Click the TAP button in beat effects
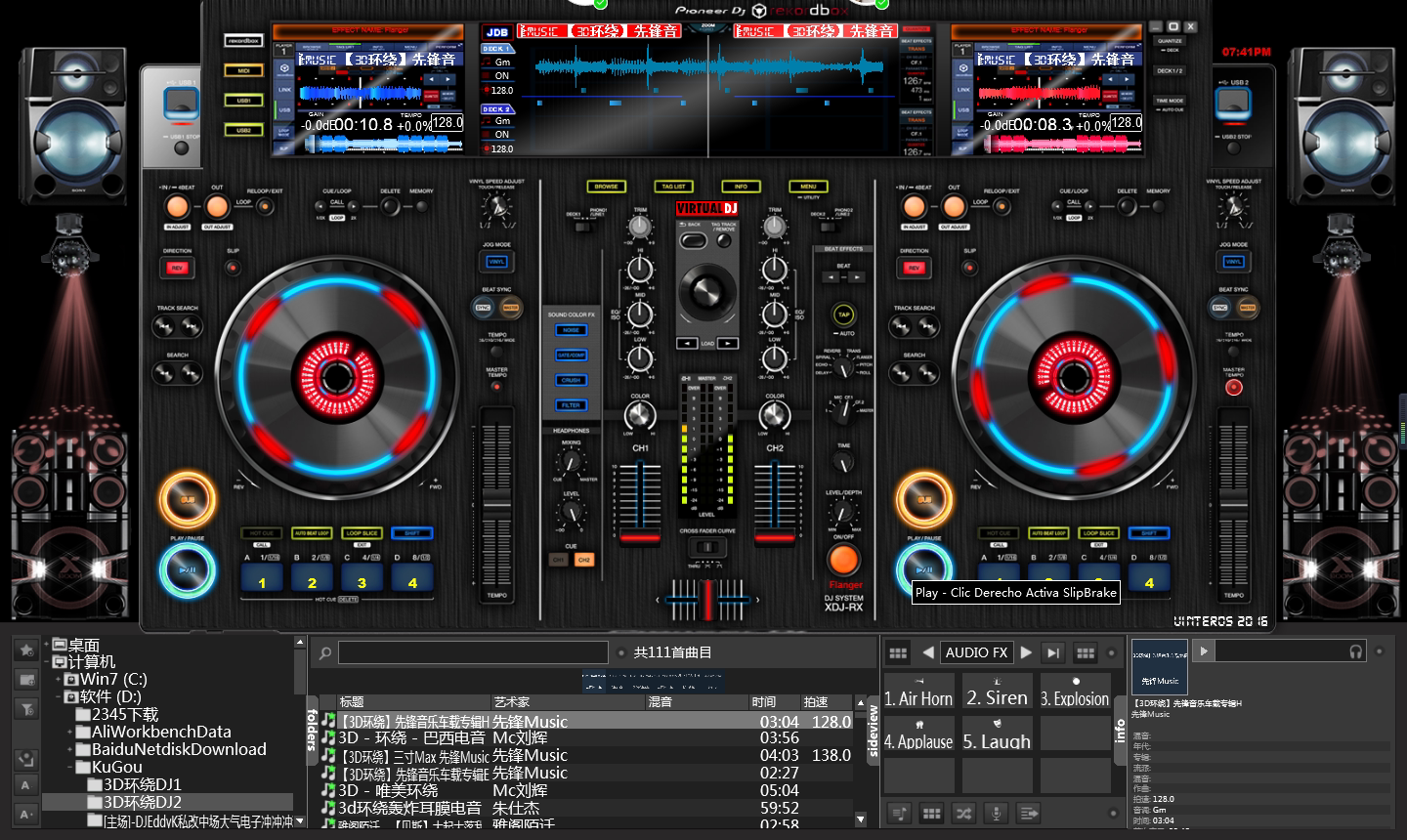This screenshot has width=1407, height=840. (843, 315)
